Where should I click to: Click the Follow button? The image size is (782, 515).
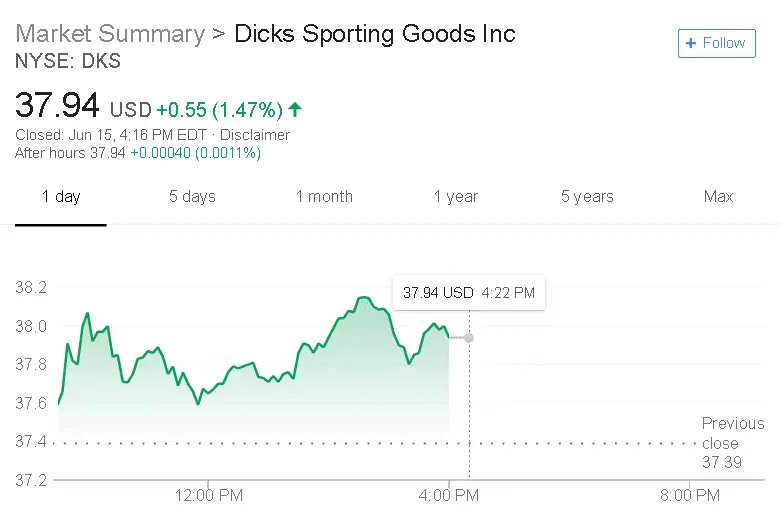click(716, 44)
